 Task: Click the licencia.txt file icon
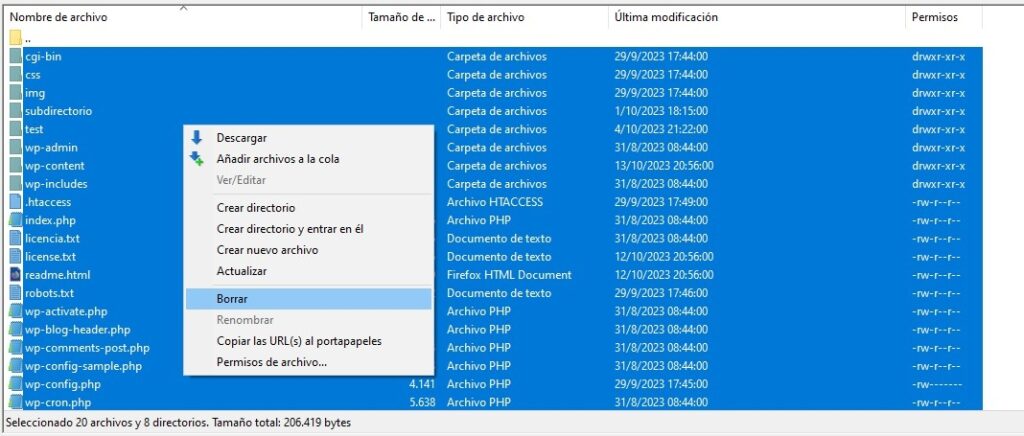click(16, 238)
